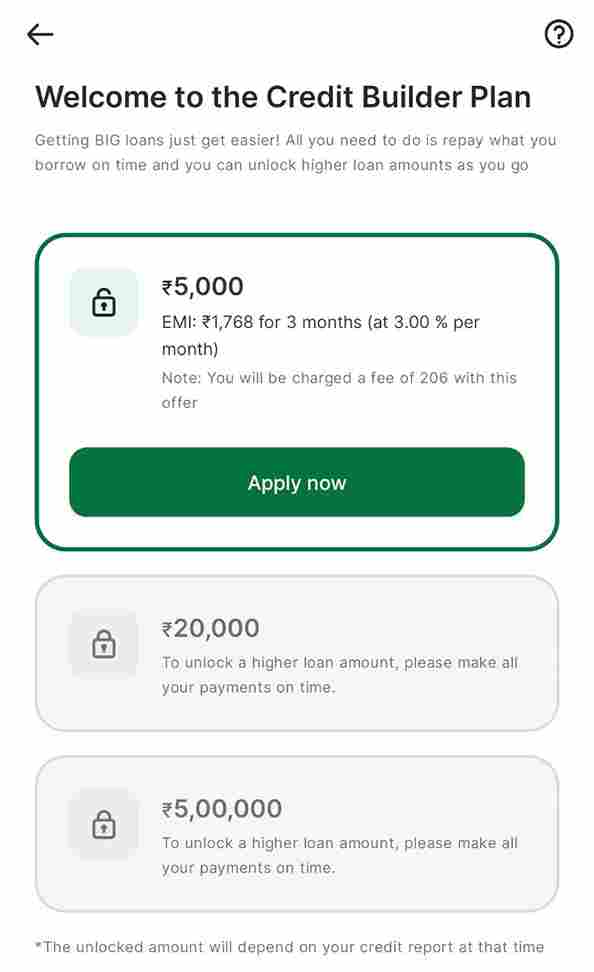Click the Apply now button
594x972 pixels.
297,482
